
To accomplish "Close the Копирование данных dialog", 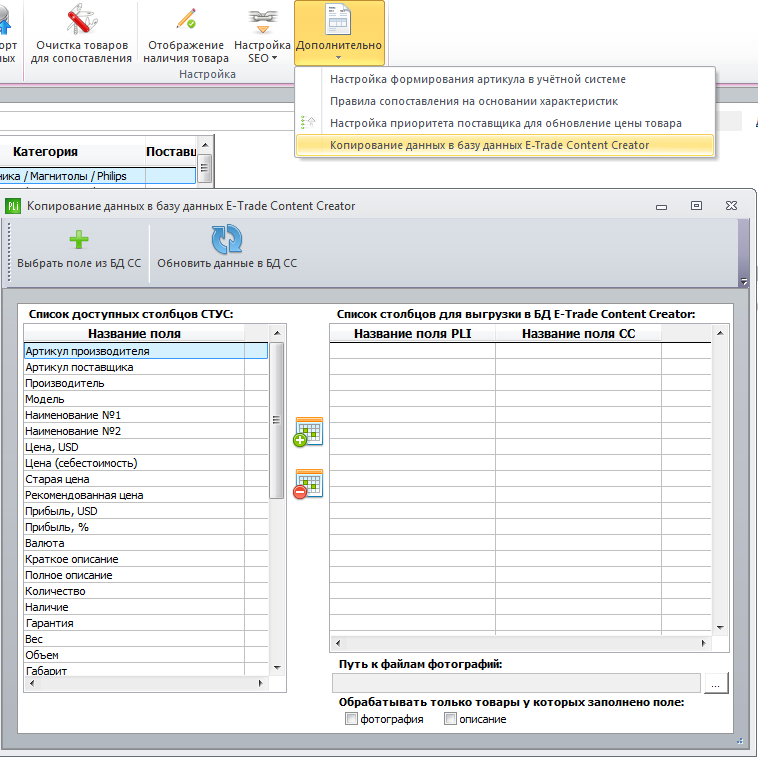I will [731, 205].
